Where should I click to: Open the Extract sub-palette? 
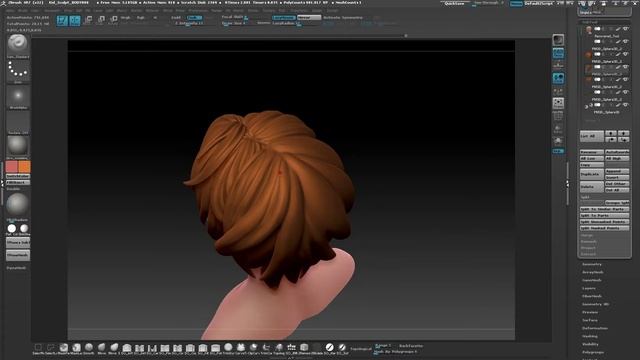pos(588,254)
